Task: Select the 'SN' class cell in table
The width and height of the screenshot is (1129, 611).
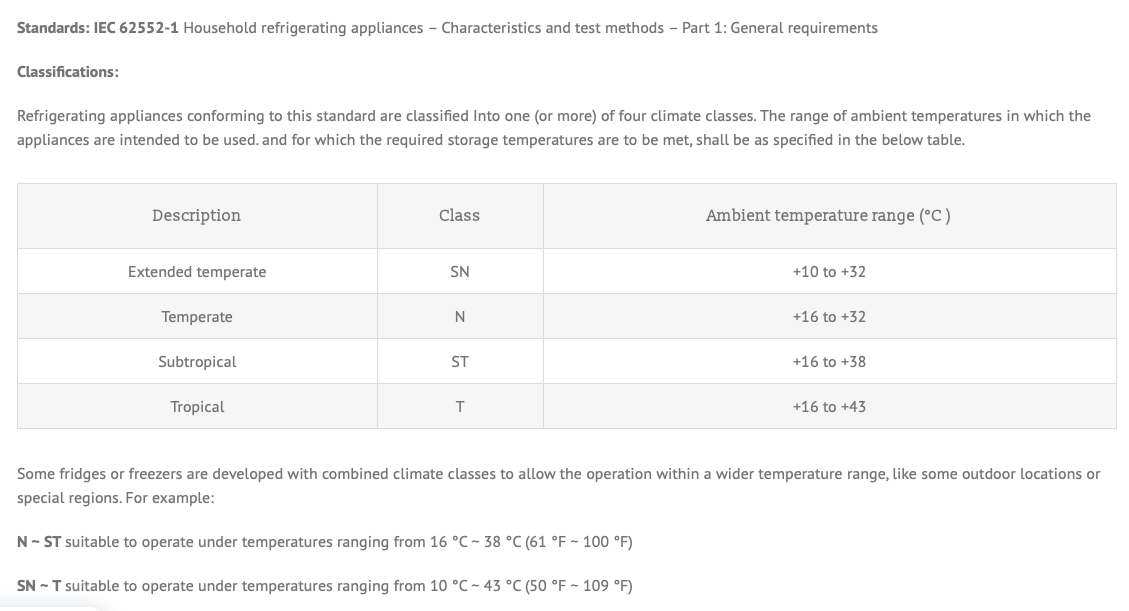Action: tap(459, 272)
